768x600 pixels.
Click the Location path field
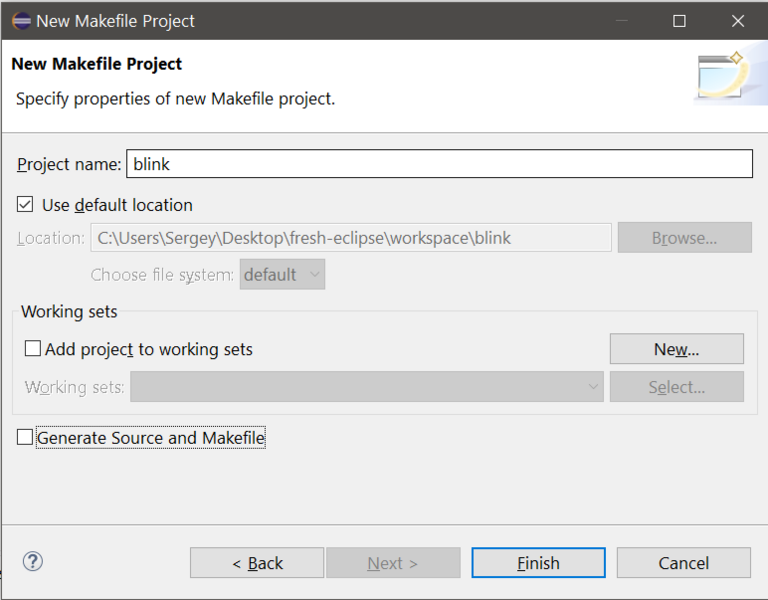point(351,238)
